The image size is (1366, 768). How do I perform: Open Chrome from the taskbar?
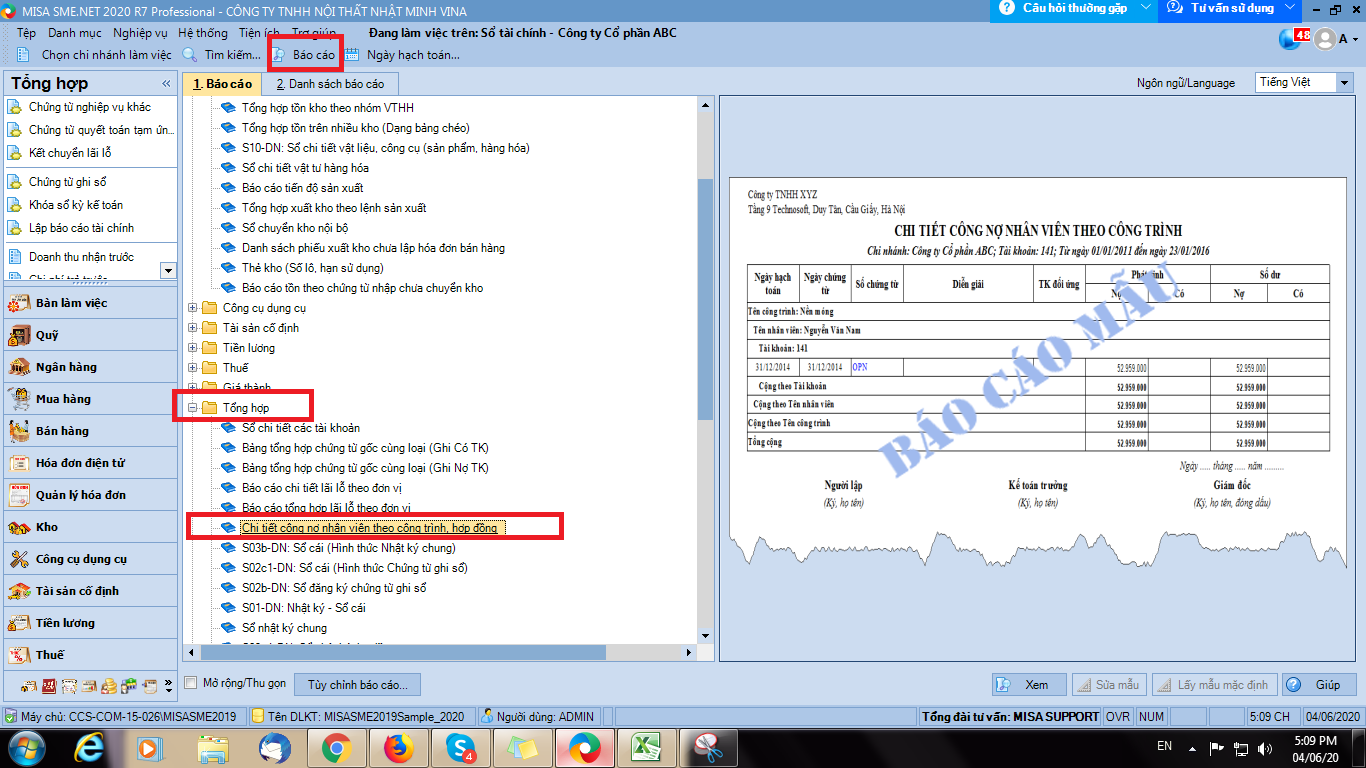point(335,747)
